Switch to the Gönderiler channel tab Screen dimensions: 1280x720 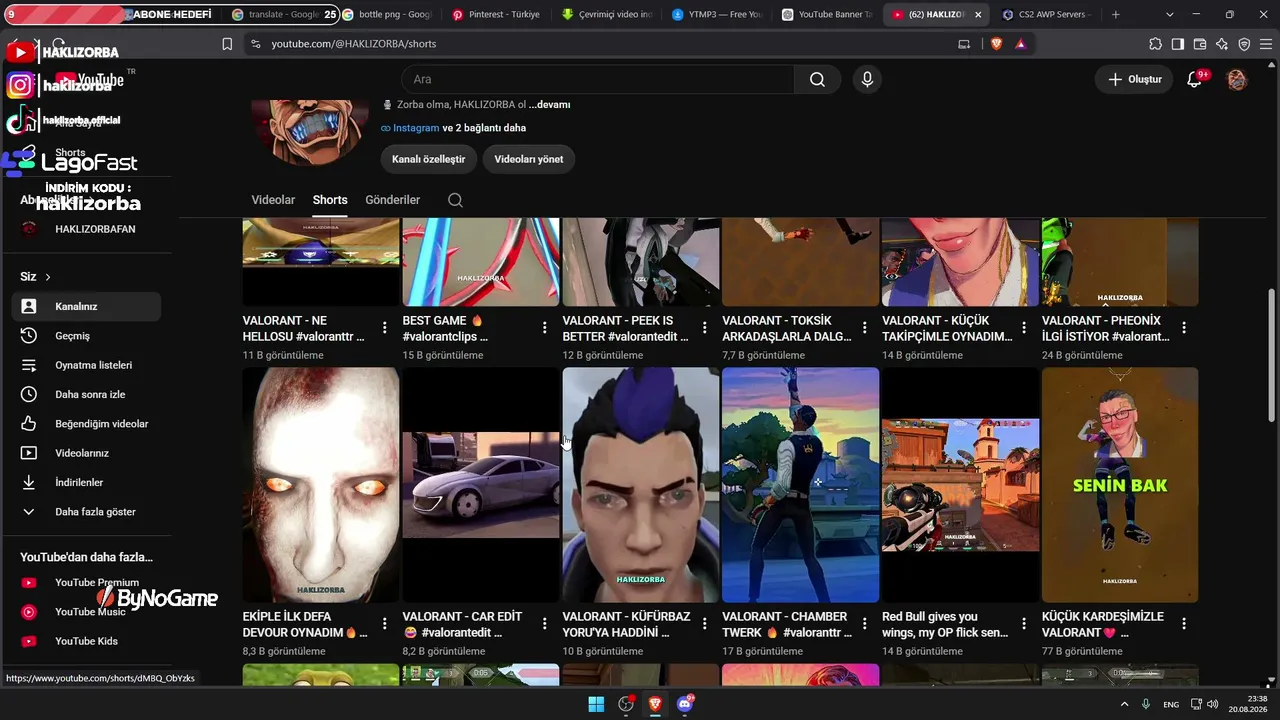[393, 200]
